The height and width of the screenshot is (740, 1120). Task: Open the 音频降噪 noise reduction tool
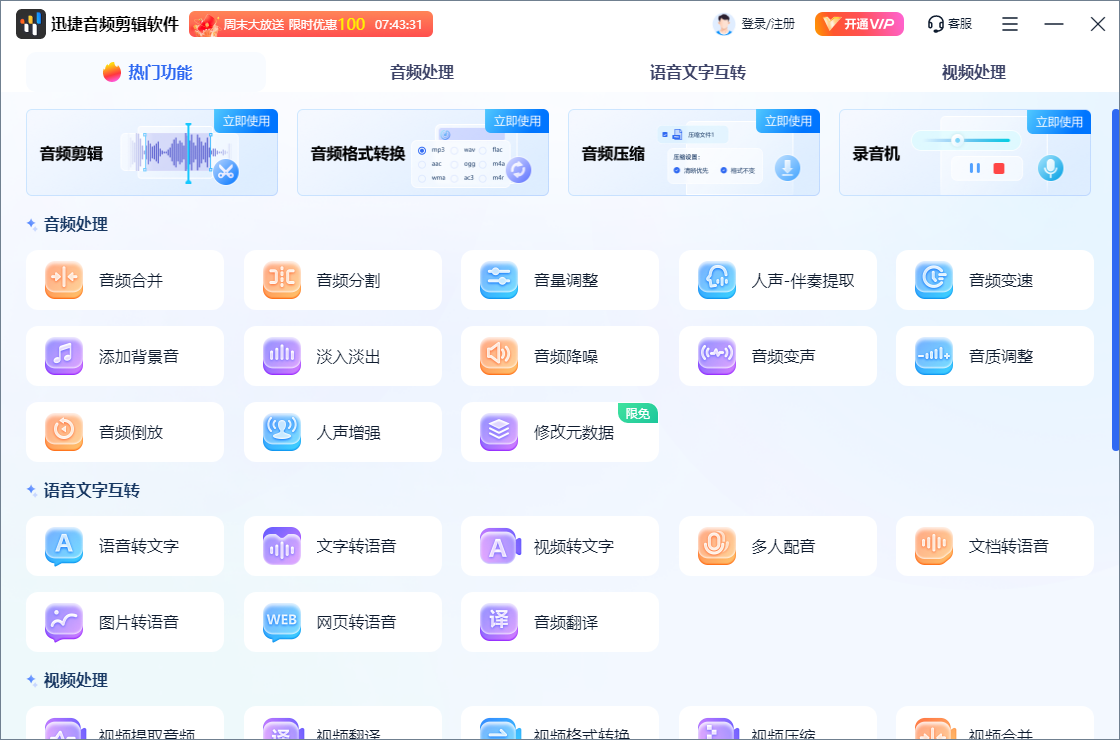point(559,356)
